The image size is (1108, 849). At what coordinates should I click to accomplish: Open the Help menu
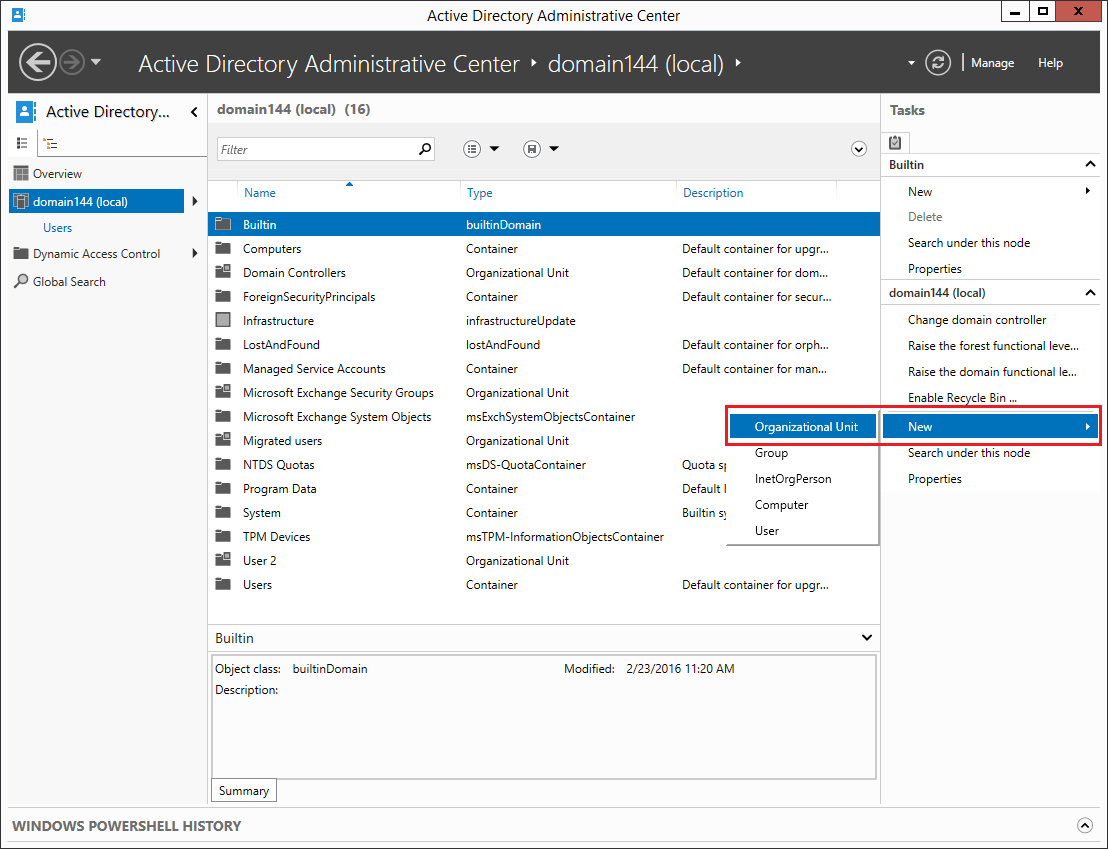click(x=1050, y=63)
